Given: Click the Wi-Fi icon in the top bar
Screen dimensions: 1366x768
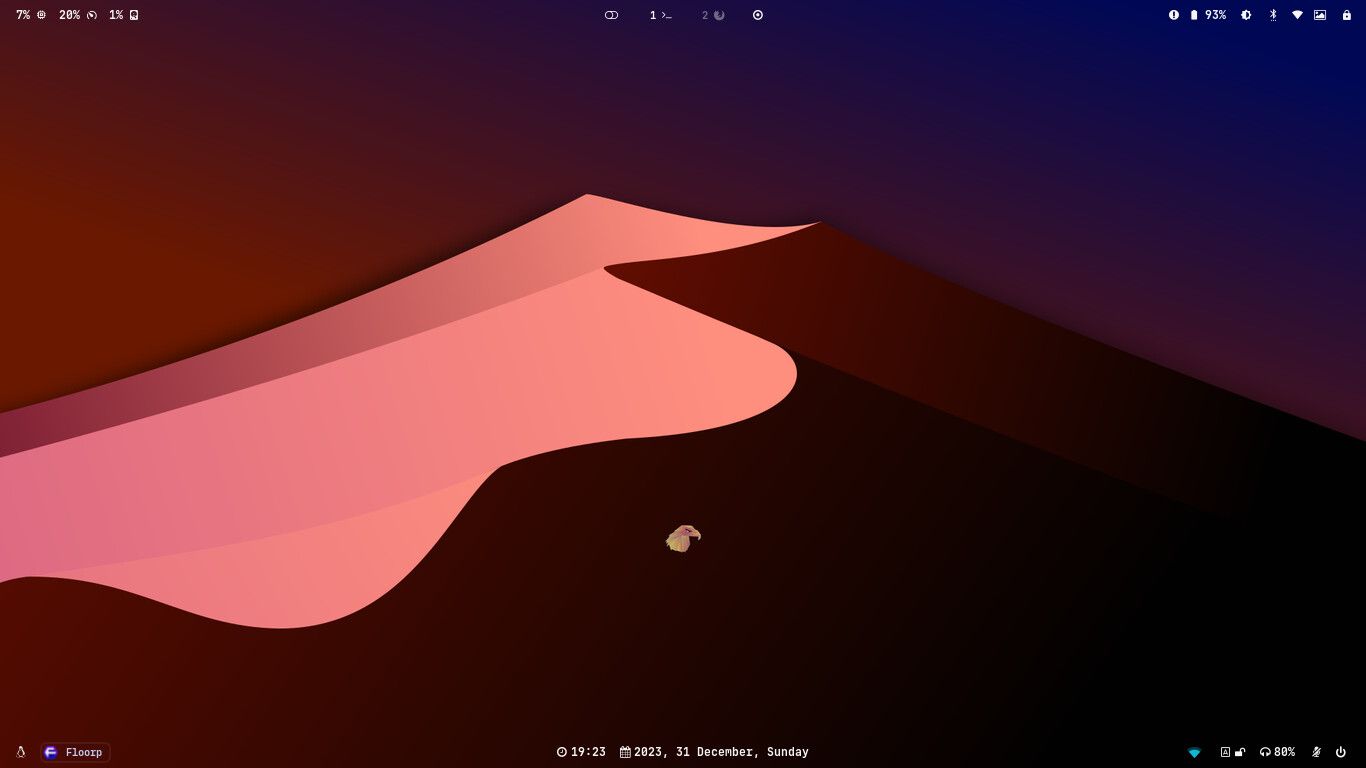Looking at the screenshot, I should coord(1297,15).
